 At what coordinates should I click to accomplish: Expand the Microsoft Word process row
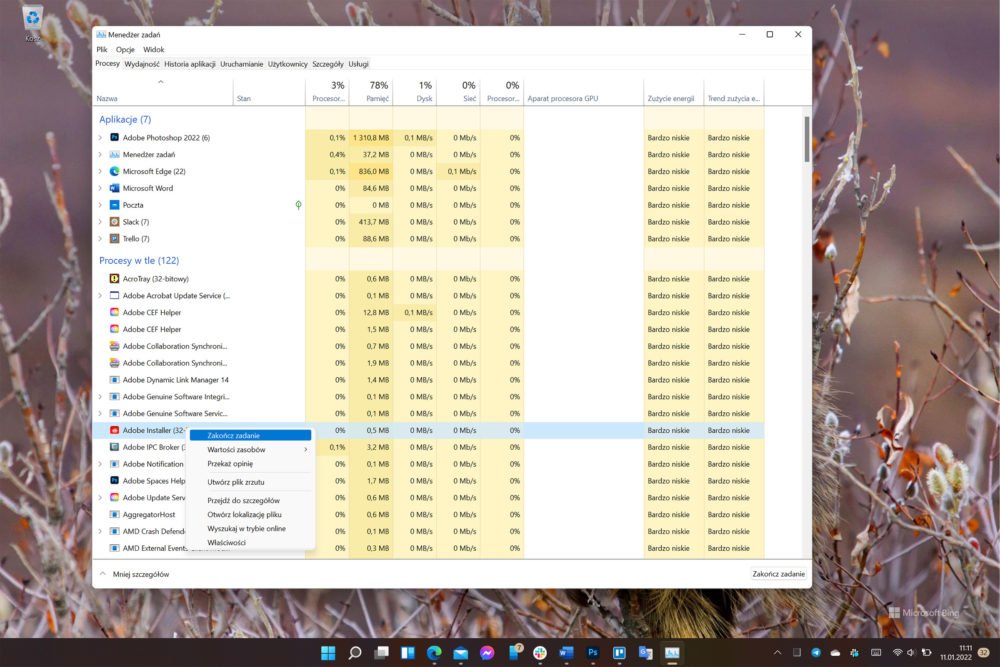pyautogui.click(x=100, y=188)
